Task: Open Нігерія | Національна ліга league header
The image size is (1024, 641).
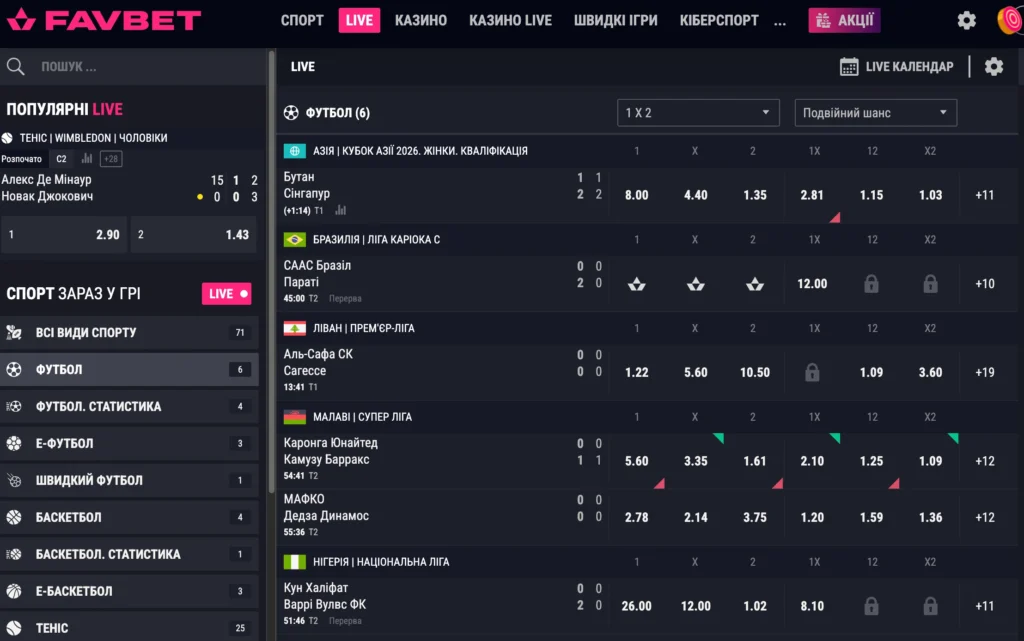Action: point(381,561)
